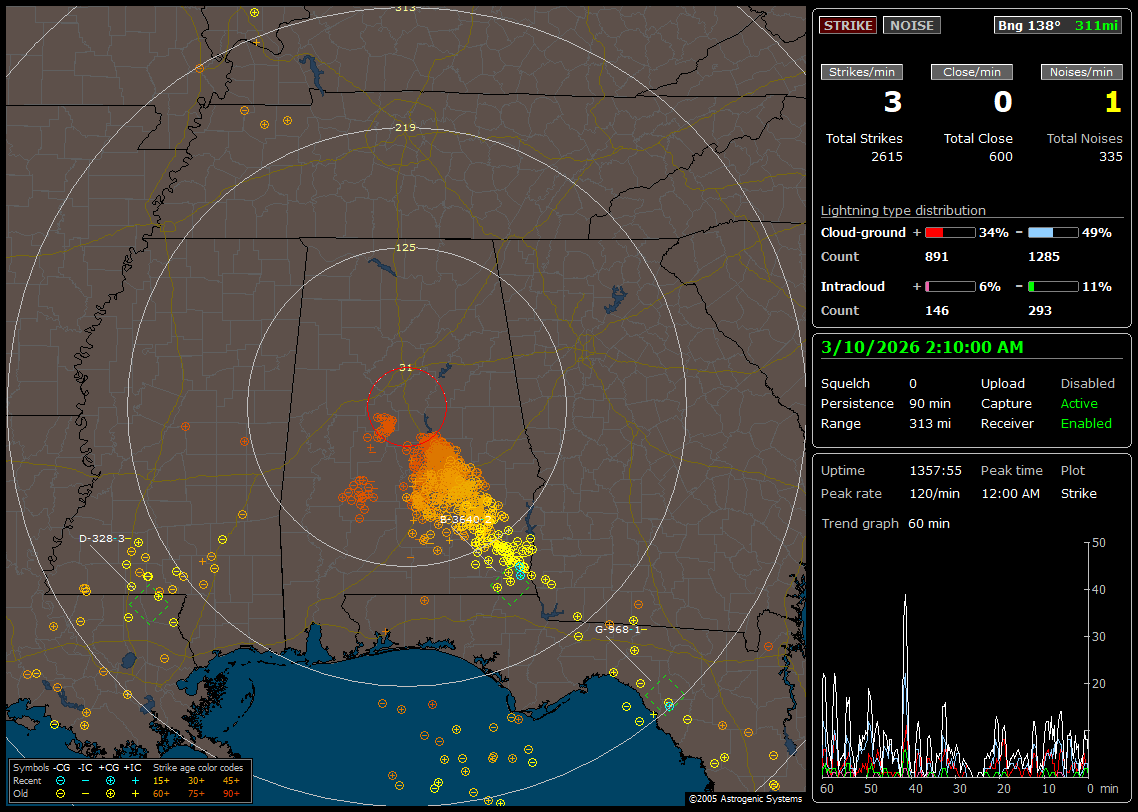
Task: Click the Close/min label button
Action: (972, 72)
